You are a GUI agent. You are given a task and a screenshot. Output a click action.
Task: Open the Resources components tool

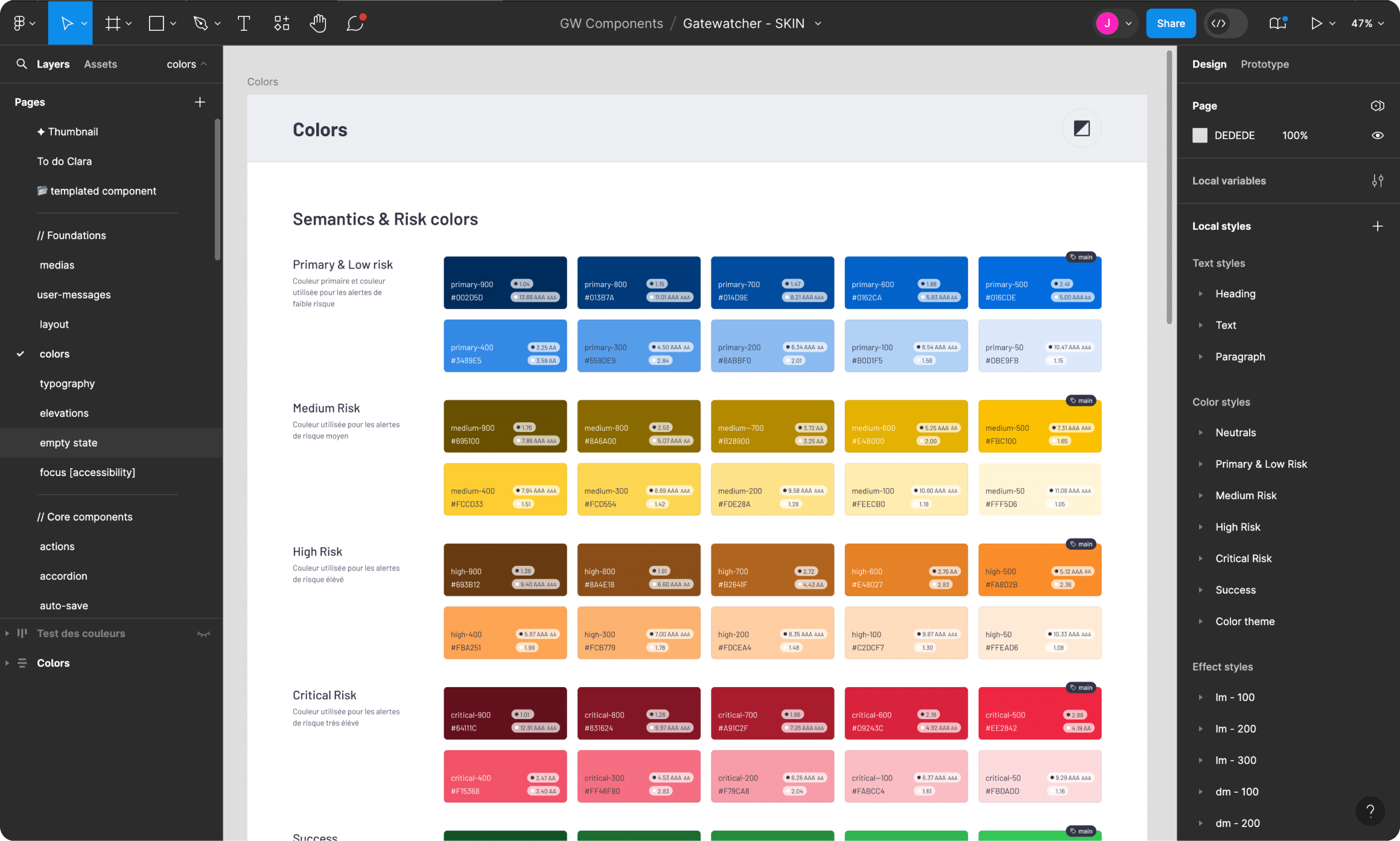click(x=281, y=23)
